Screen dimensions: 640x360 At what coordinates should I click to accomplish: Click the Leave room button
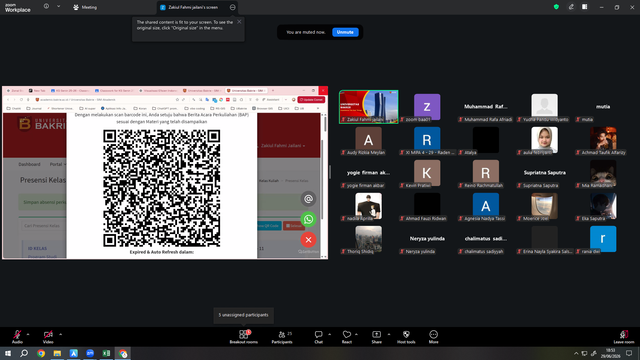pyautogui.click(x=624, y=337)
